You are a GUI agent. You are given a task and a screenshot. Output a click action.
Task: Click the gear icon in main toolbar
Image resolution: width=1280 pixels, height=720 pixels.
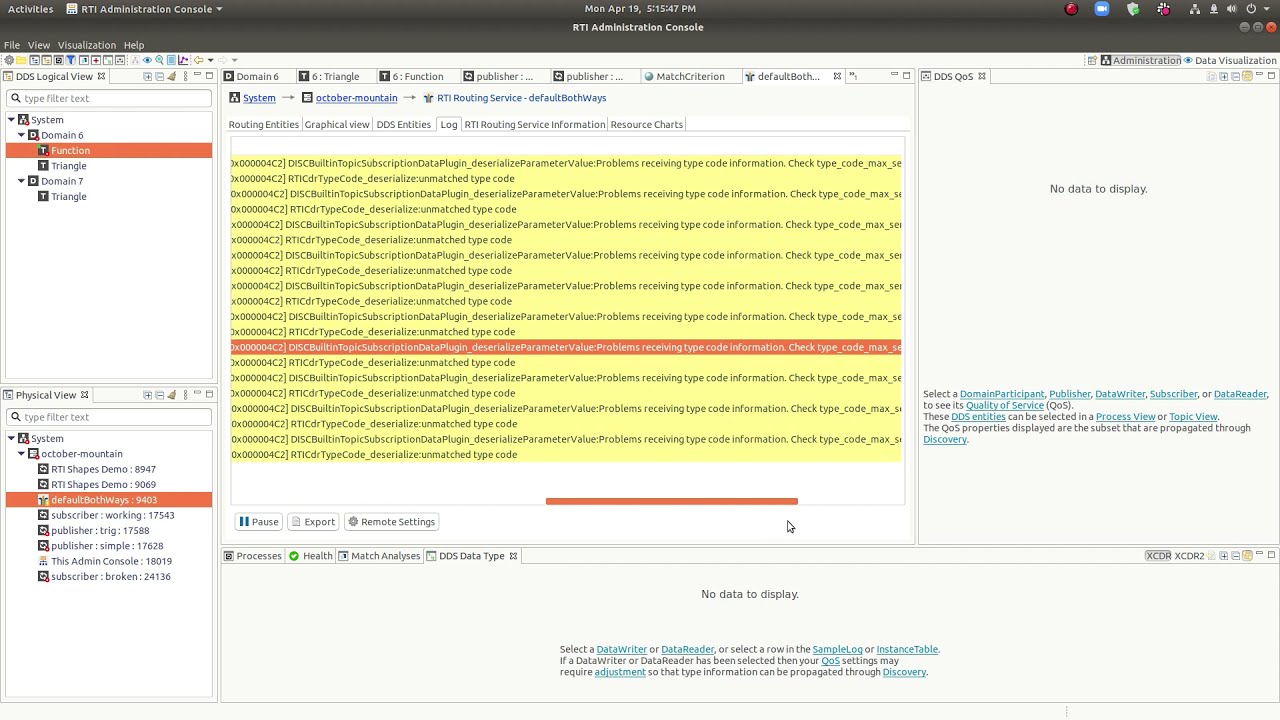(x=9, y=60)
